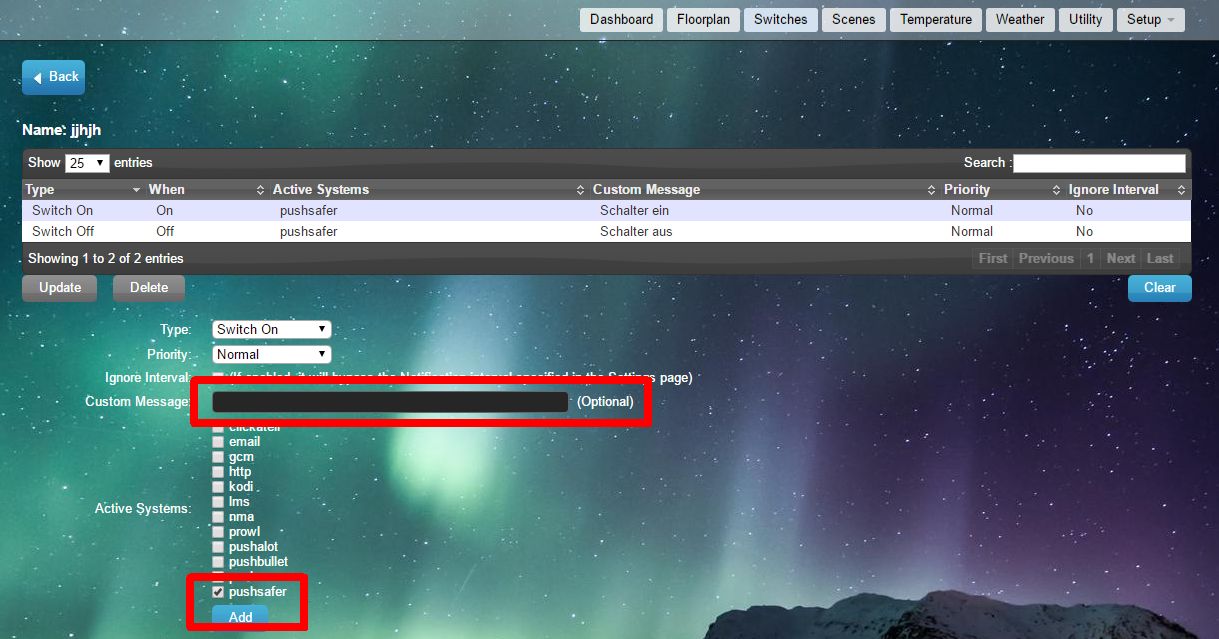
Task: Enable the email notification checkbox
Action: click(x=218, y=442)
